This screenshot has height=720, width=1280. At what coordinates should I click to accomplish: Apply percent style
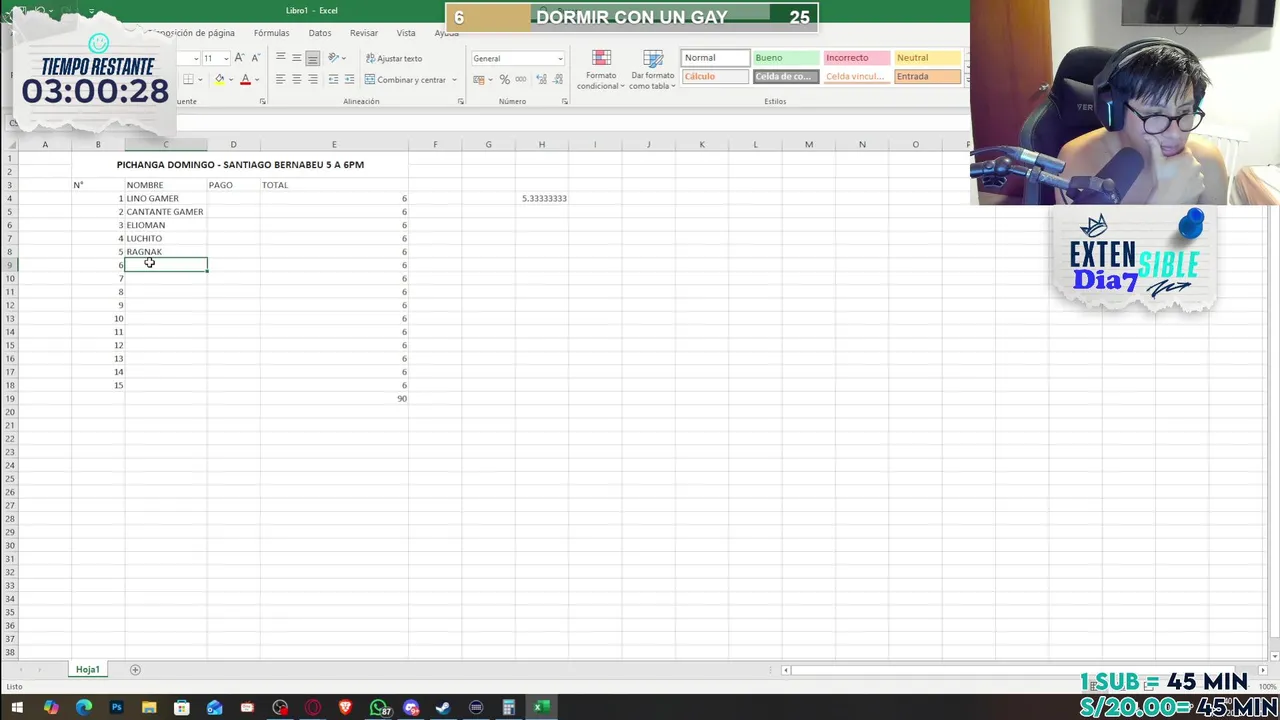point(505,80)
